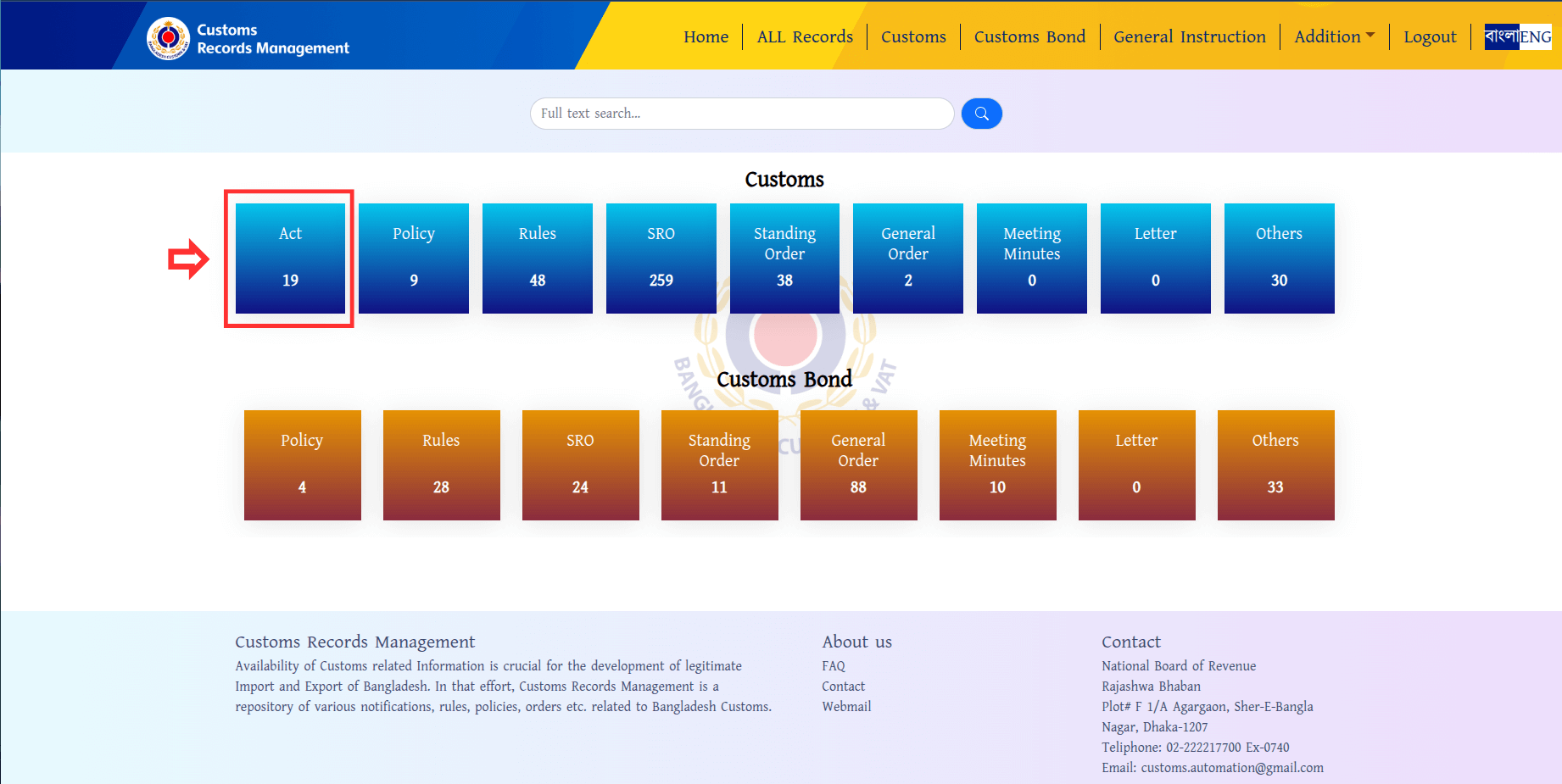Open blue Meeting Minutes tile with 0
The width and height of the screenshot is (1562, 784).
(1032, 259)
